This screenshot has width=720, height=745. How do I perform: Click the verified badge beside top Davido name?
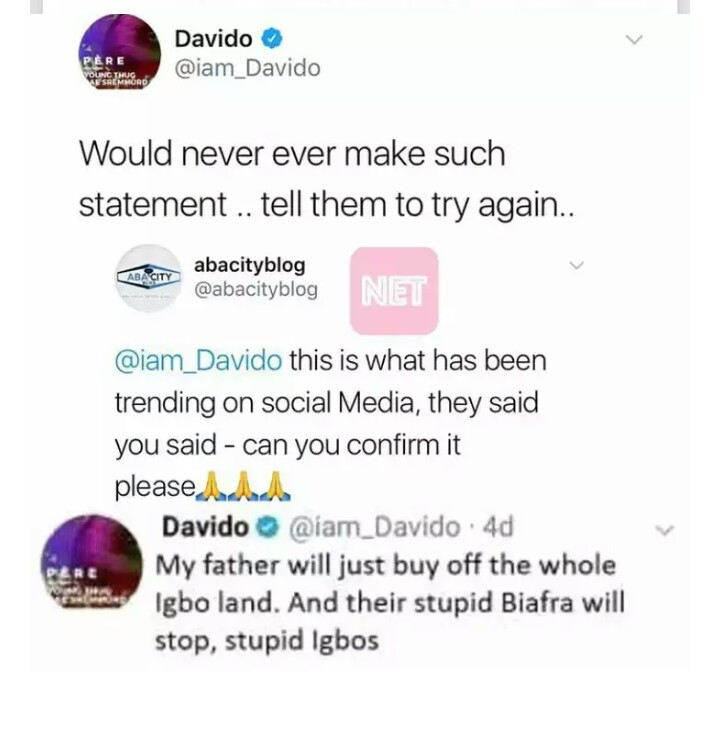click(272, 39)
